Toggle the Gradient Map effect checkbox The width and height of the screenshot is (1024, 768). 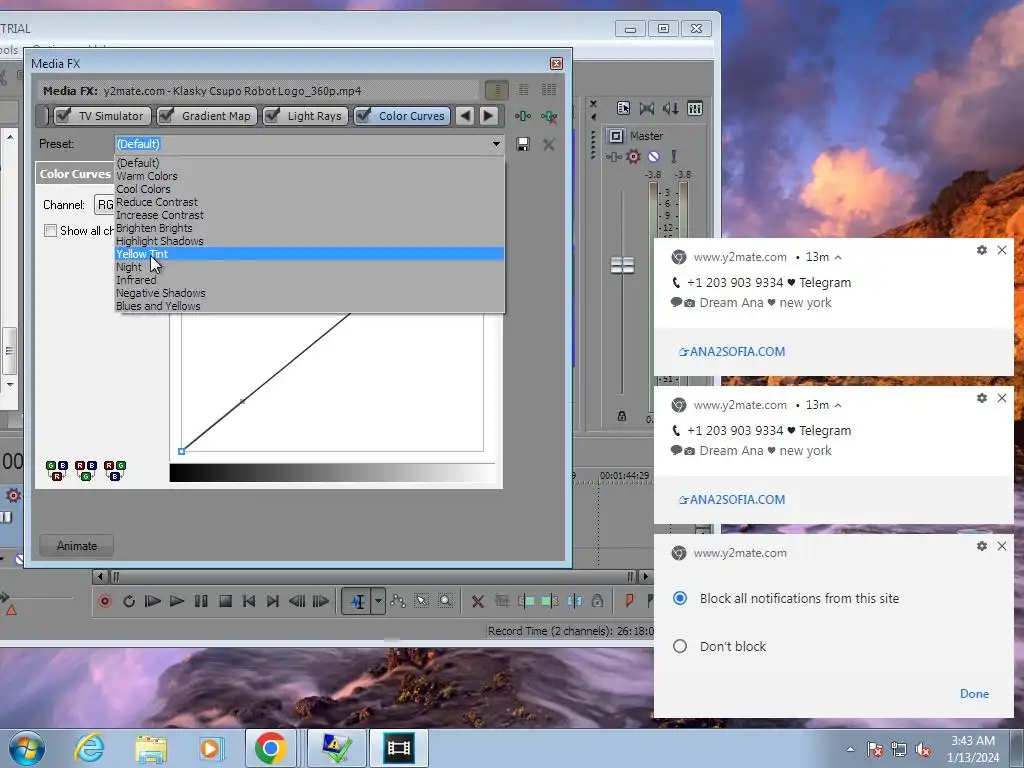(x=167, y=116)
